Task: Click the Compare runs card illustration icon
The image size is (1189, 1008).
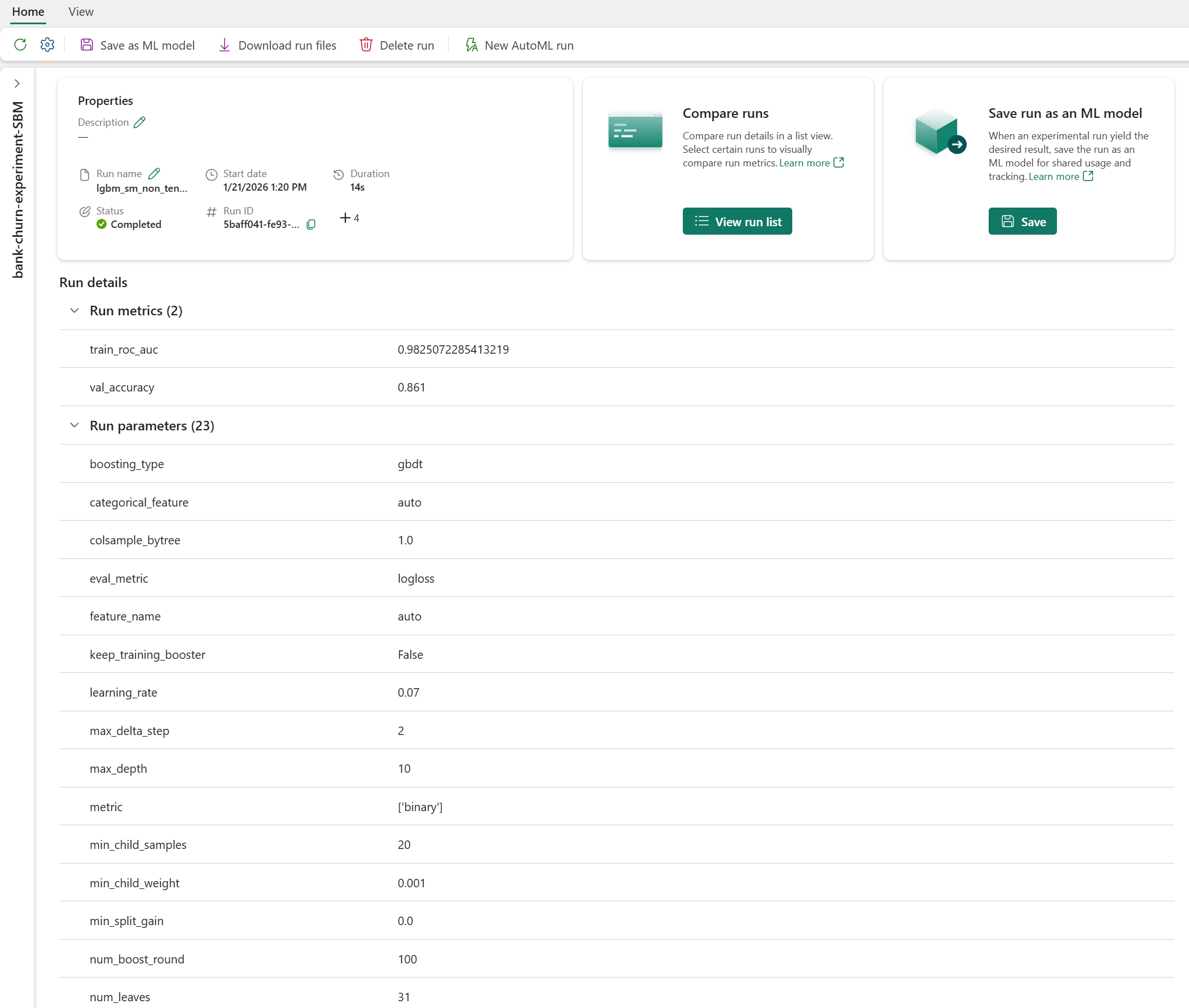Action: 634,130
